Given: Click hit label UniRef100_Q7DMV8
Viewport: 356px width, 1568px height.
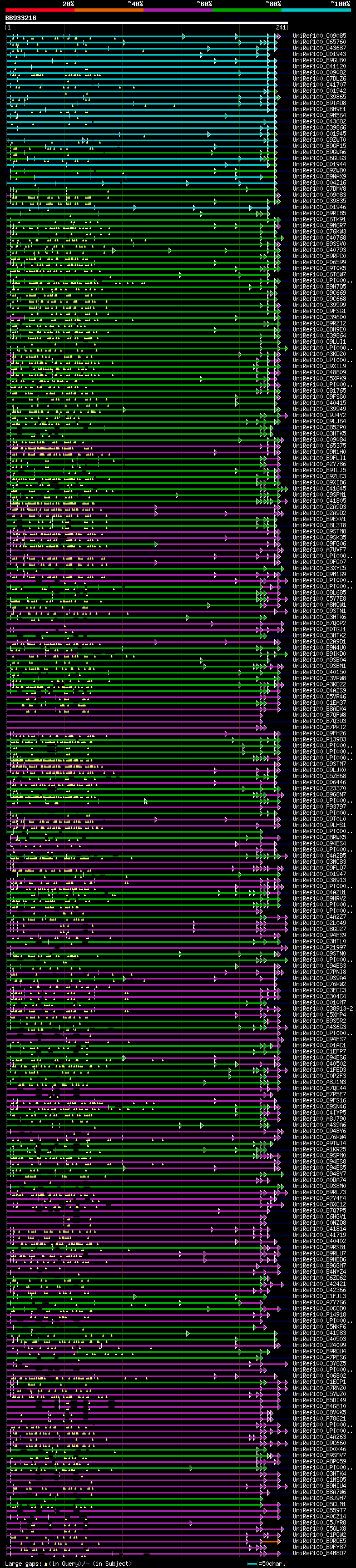Looking at the screenshot, I should pos(319,189).
